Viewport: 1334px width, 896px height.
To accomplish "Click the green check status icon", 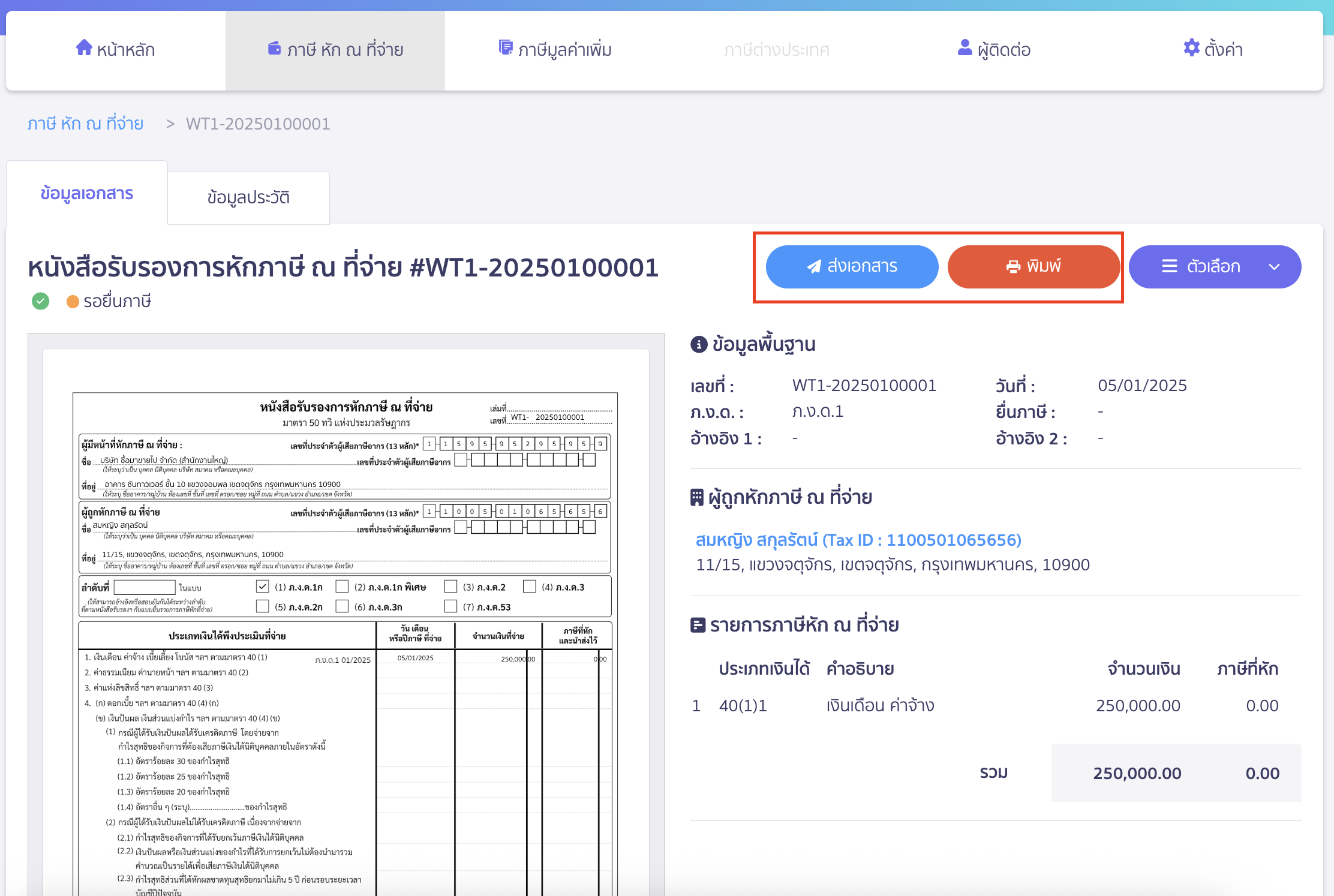I will tap(40, 301).
